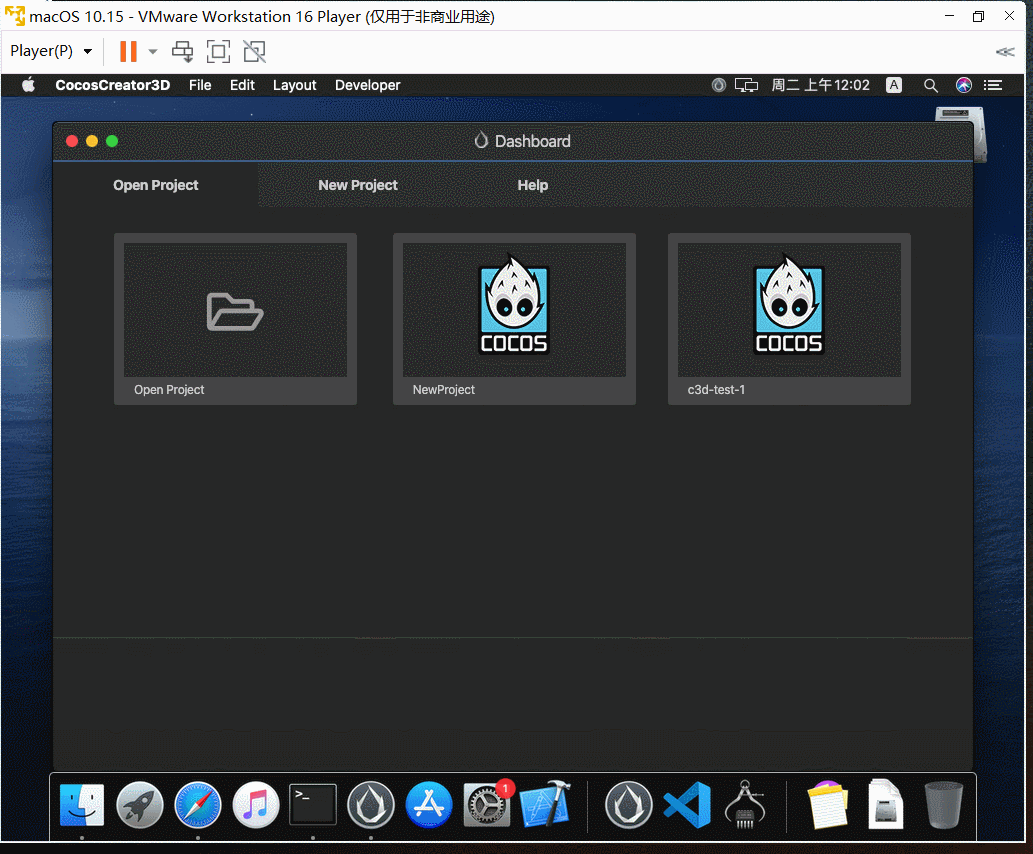Click the running Cocos Creator Dock icon
The height and width of the screenshot is (854, 1033).
(x=371, y=805)
